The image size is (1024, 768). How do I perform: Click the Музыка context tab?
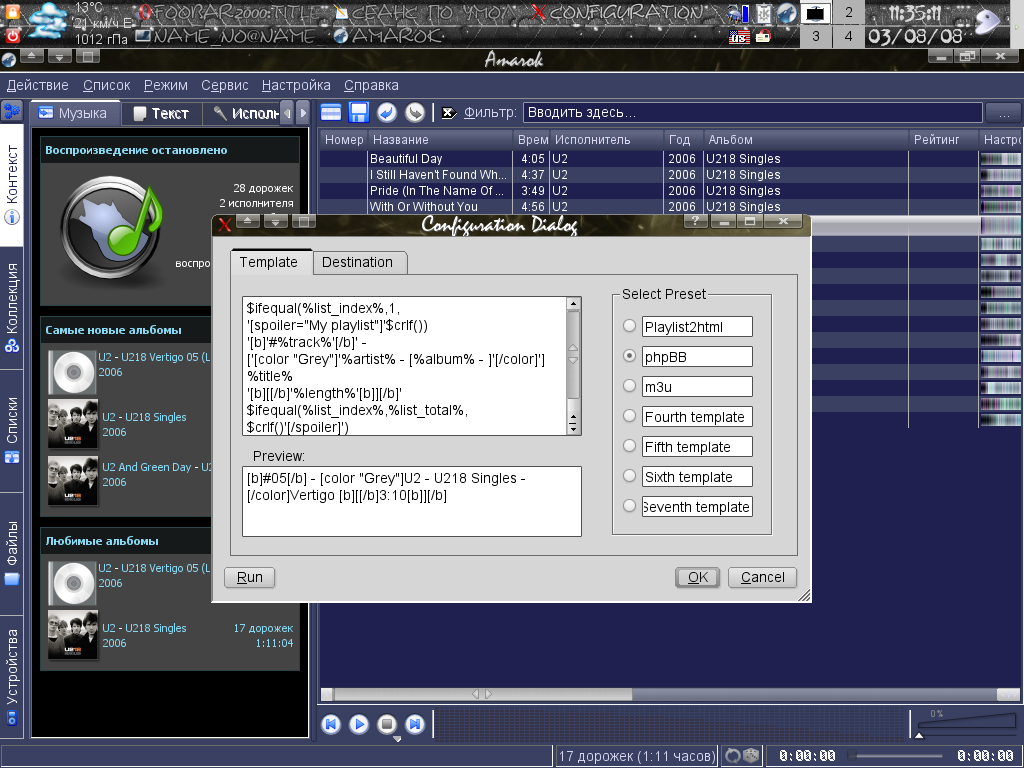pyautogui.click(x=75, y=113)
